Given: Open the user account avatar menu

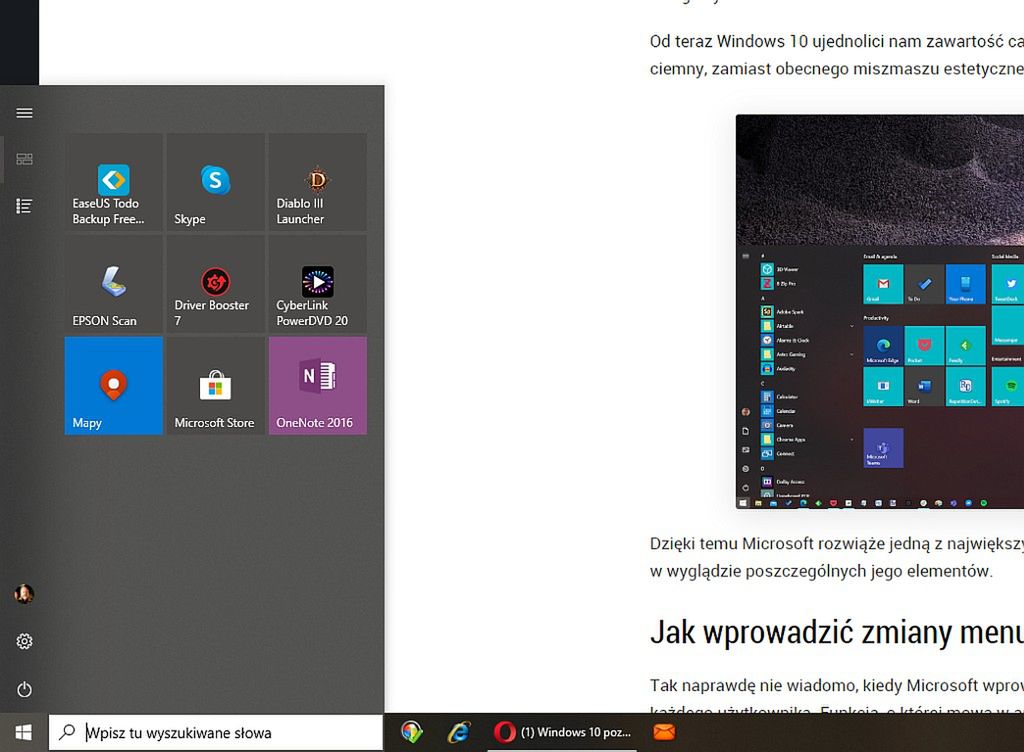Looking at the screenshot, I should pos(24,594).
